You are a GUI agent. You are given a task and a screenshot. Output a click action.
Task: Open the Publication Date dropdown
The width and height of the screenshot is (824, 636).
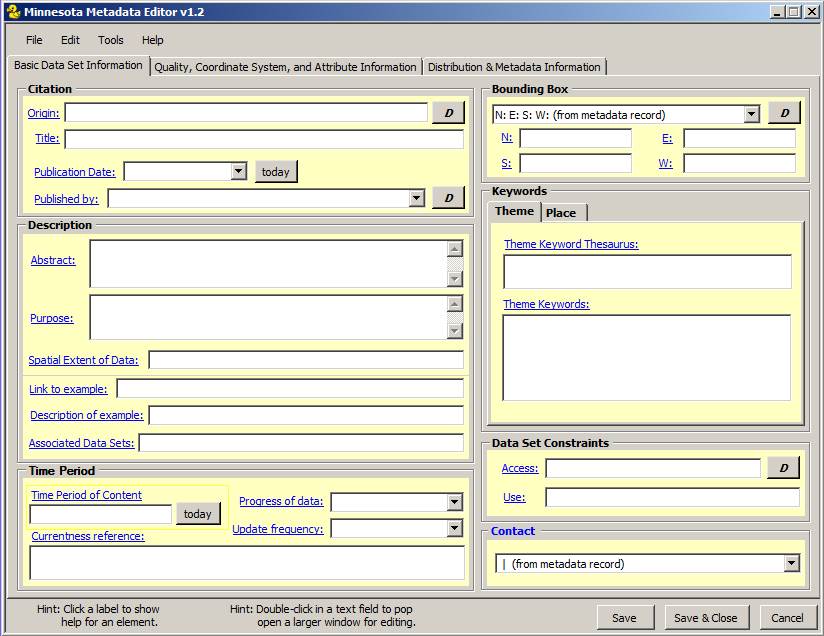239,171
